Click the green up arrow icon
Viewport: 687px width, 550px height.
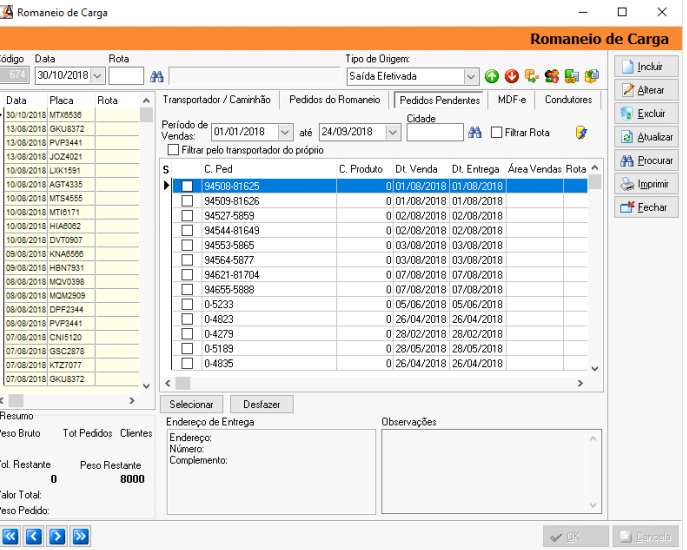492,76
